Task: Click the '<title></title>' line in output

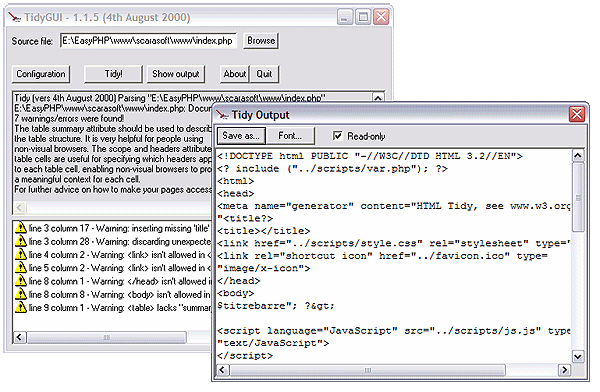Action: coord(264,231)
